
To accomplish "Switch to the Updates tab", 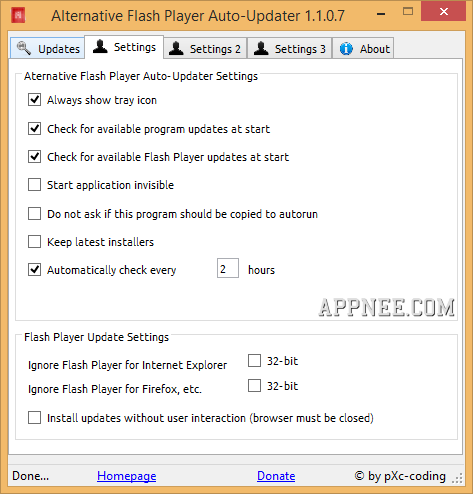I will pyautogui.click(x=47, y=48).
